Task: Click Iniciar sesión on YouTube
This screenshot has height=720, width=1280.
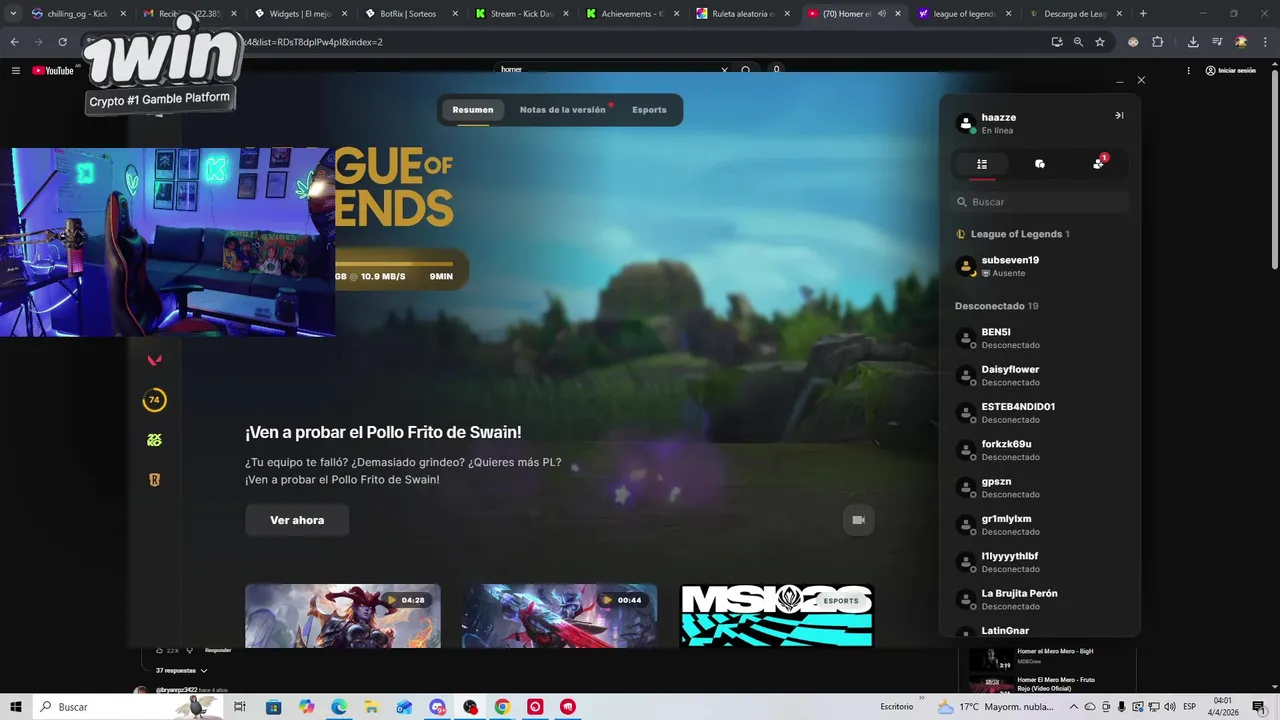Action: (x=1230, y=70)
